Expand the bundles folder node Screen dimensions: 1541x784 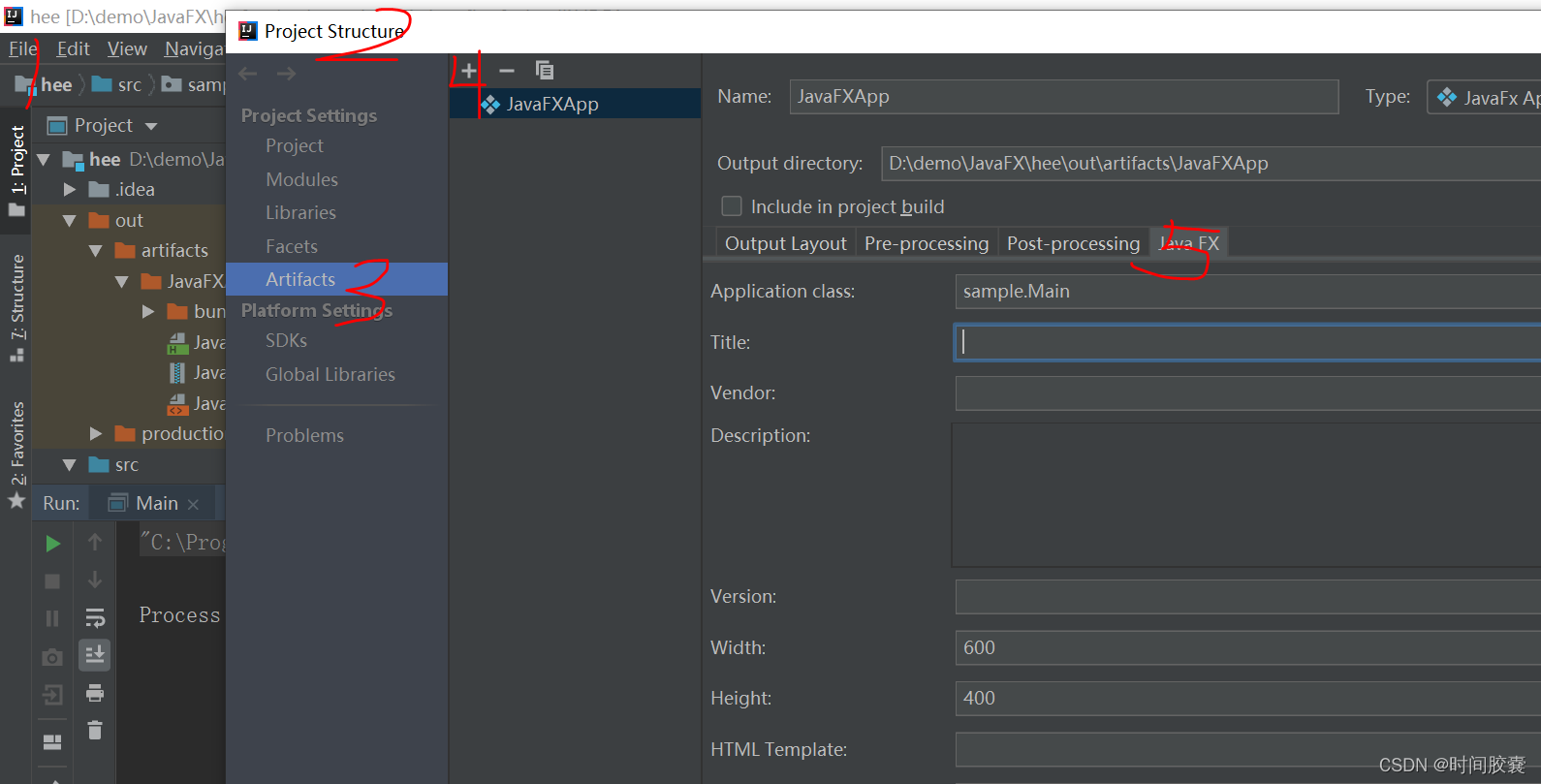tap(148, 312)
